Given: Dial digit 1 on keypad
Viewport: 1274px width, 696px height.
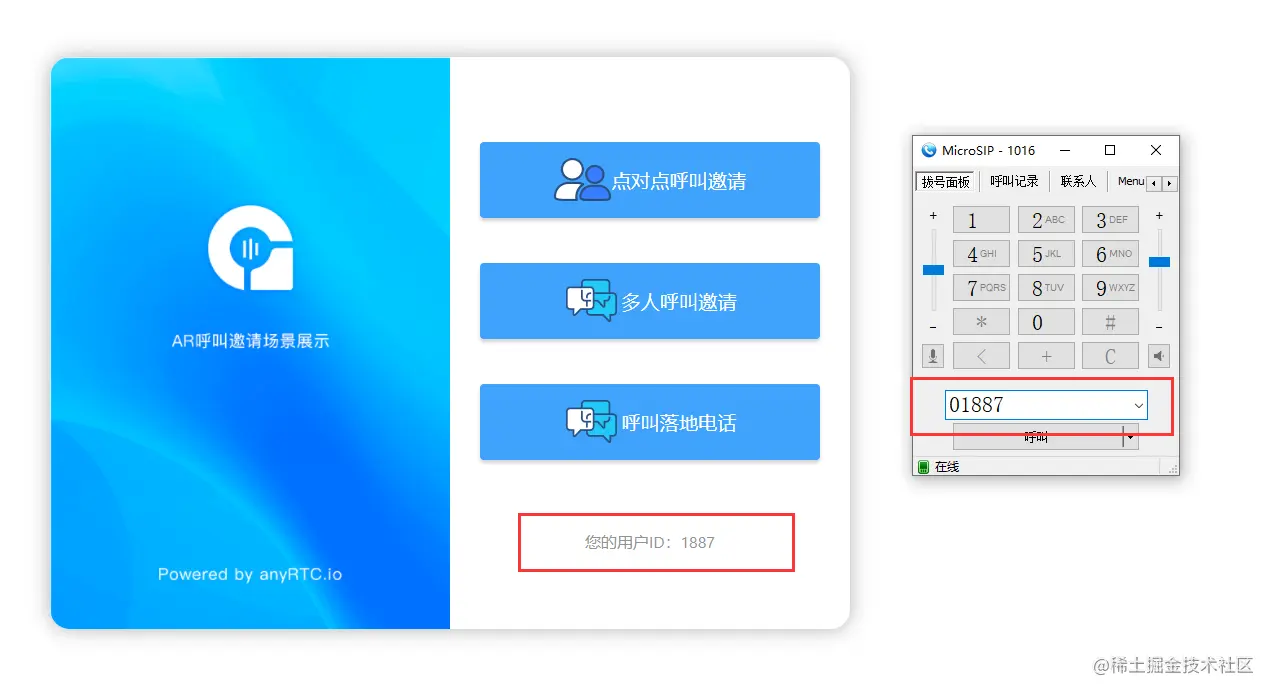Looking at the screenshot, I should click(x=981, y=220).
